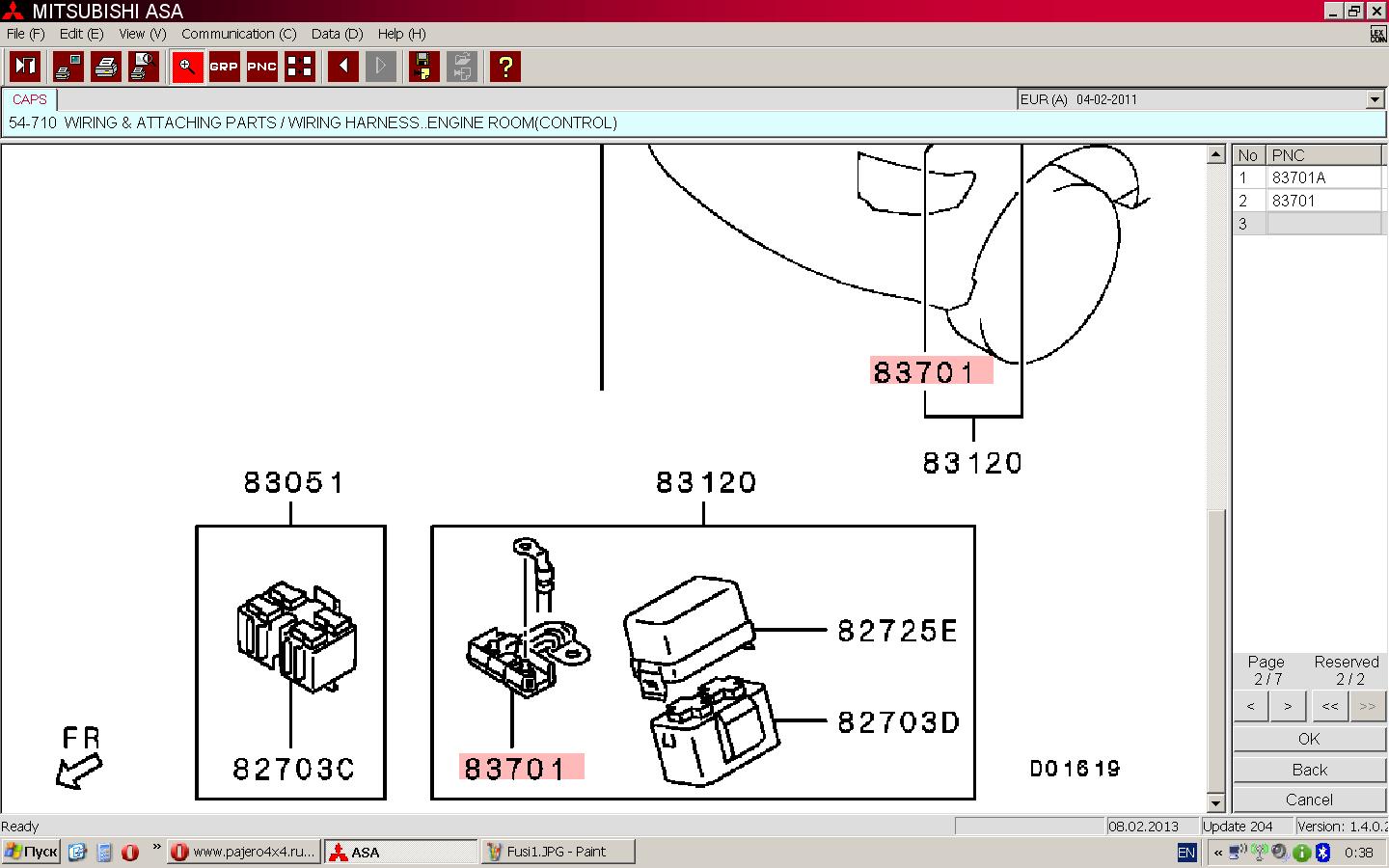The image size is (1389, 868).
Task: Open the File (F) menu
Action: (26, 34)
